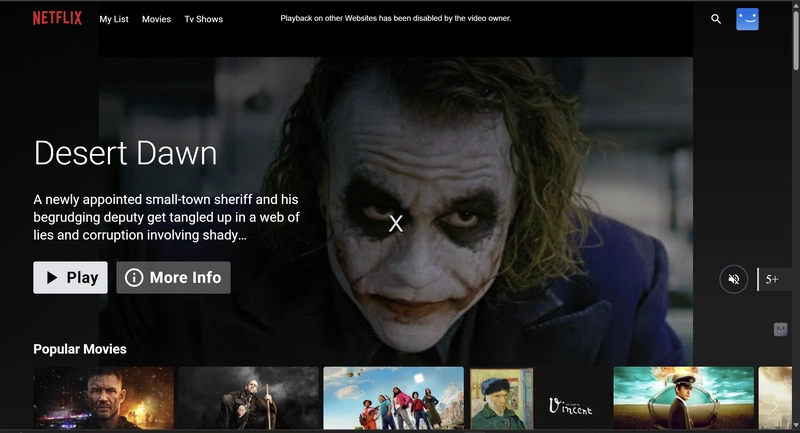Viewport: 800px width, 433px height.
Task: Open the Movies section
Action: 156,19
